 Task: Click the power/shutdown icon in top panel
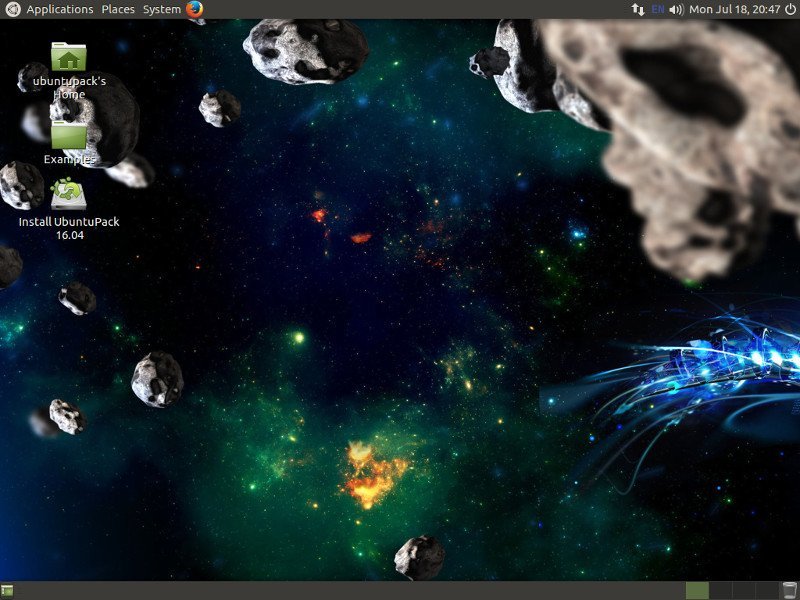coord(790,9)
